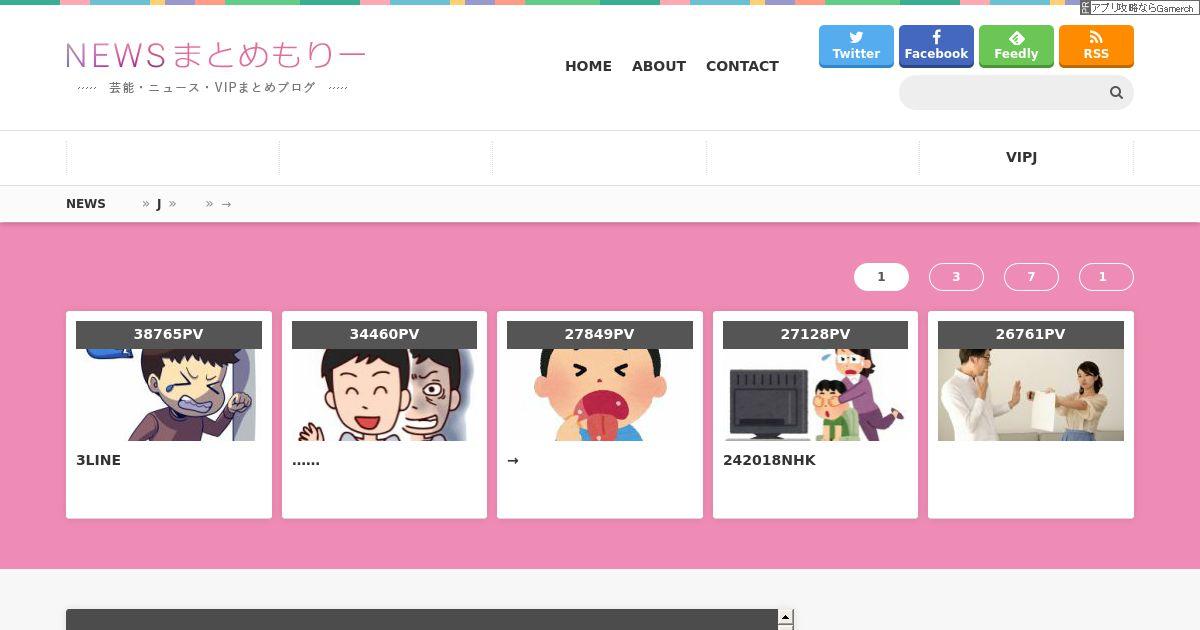Open the ABOUT page
1200x630 pixels.
[659, 66]
